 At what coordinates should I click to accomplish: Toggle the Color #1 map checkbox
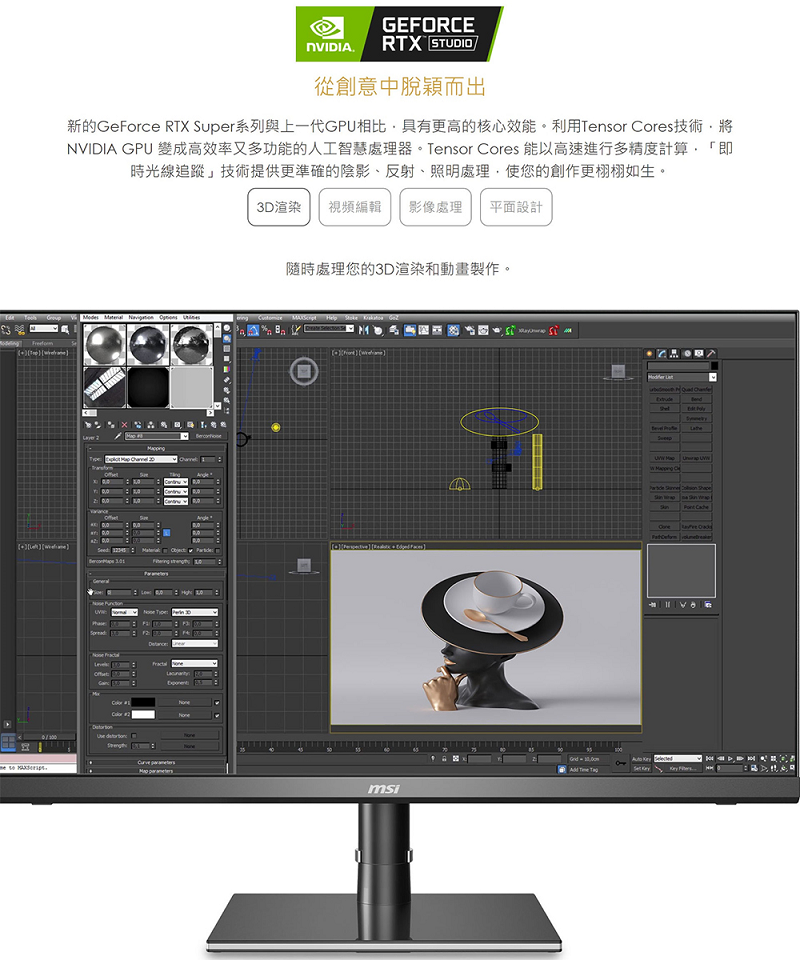[x=217, y=703]
